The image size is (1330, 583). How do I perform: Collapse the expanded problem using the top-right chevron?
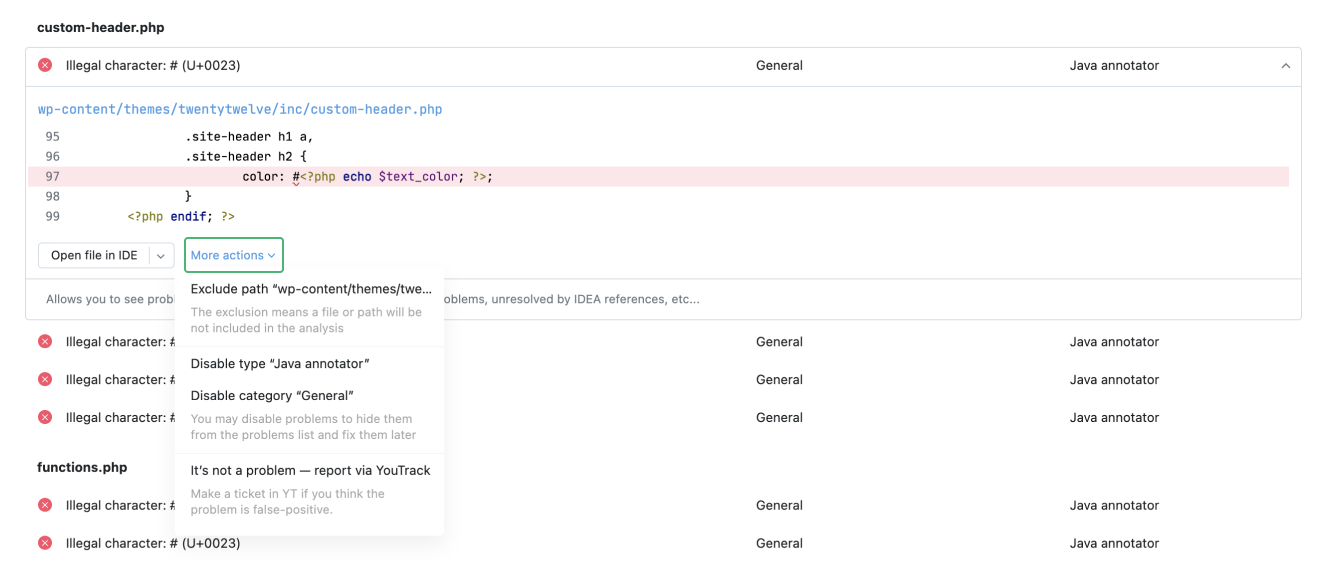[x=1285, y=66]
